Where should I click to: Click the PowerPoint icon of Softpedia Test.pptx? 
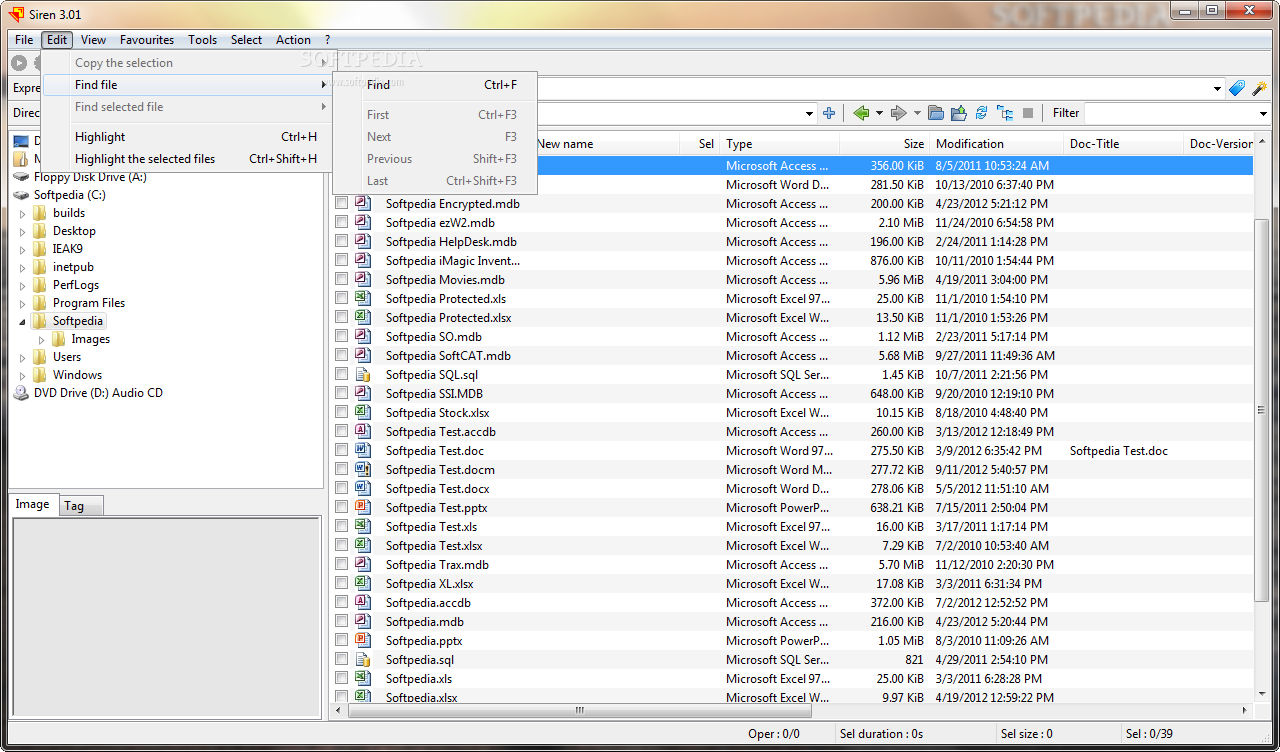click(363, 508)
